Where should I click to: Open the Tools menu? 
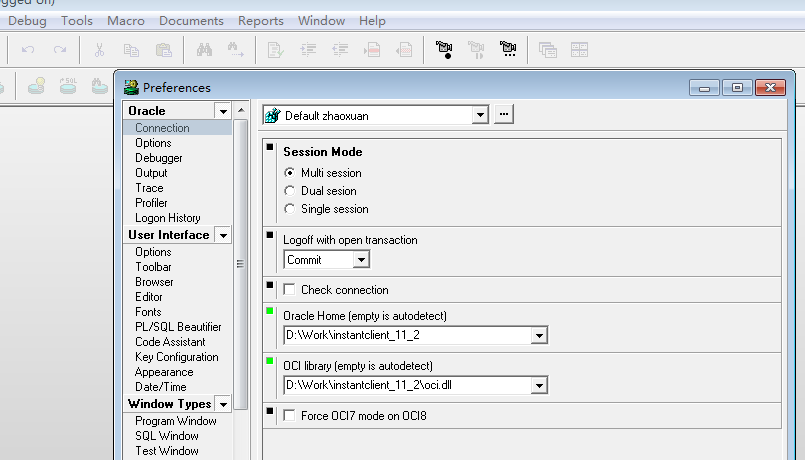pyautogui.click(x=77, y=21)
